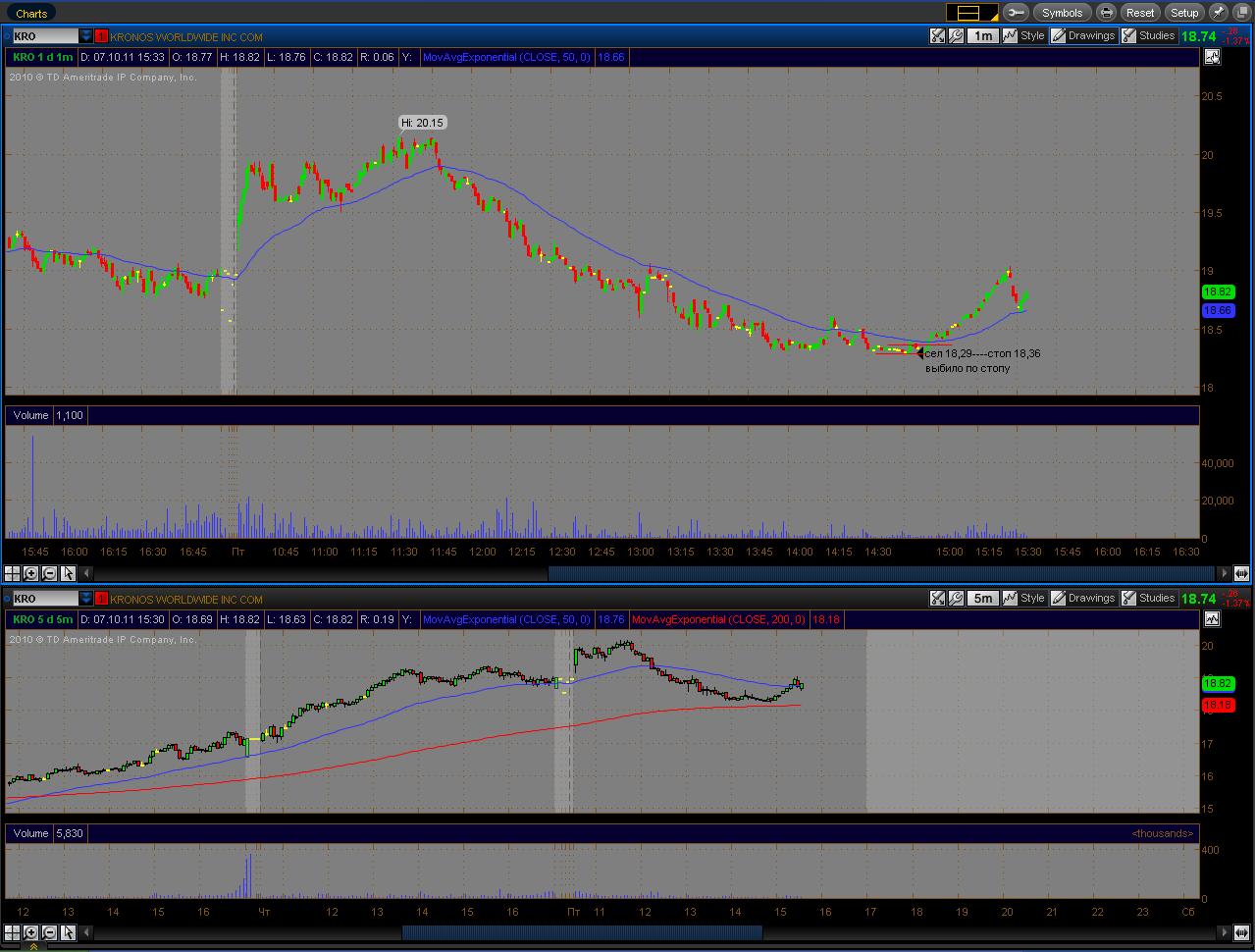Click the chart pointer-hand icon below the 18.74 price
This screenshot has height=952, width=1255.
pyautogui.click(x=1213, y=57)
